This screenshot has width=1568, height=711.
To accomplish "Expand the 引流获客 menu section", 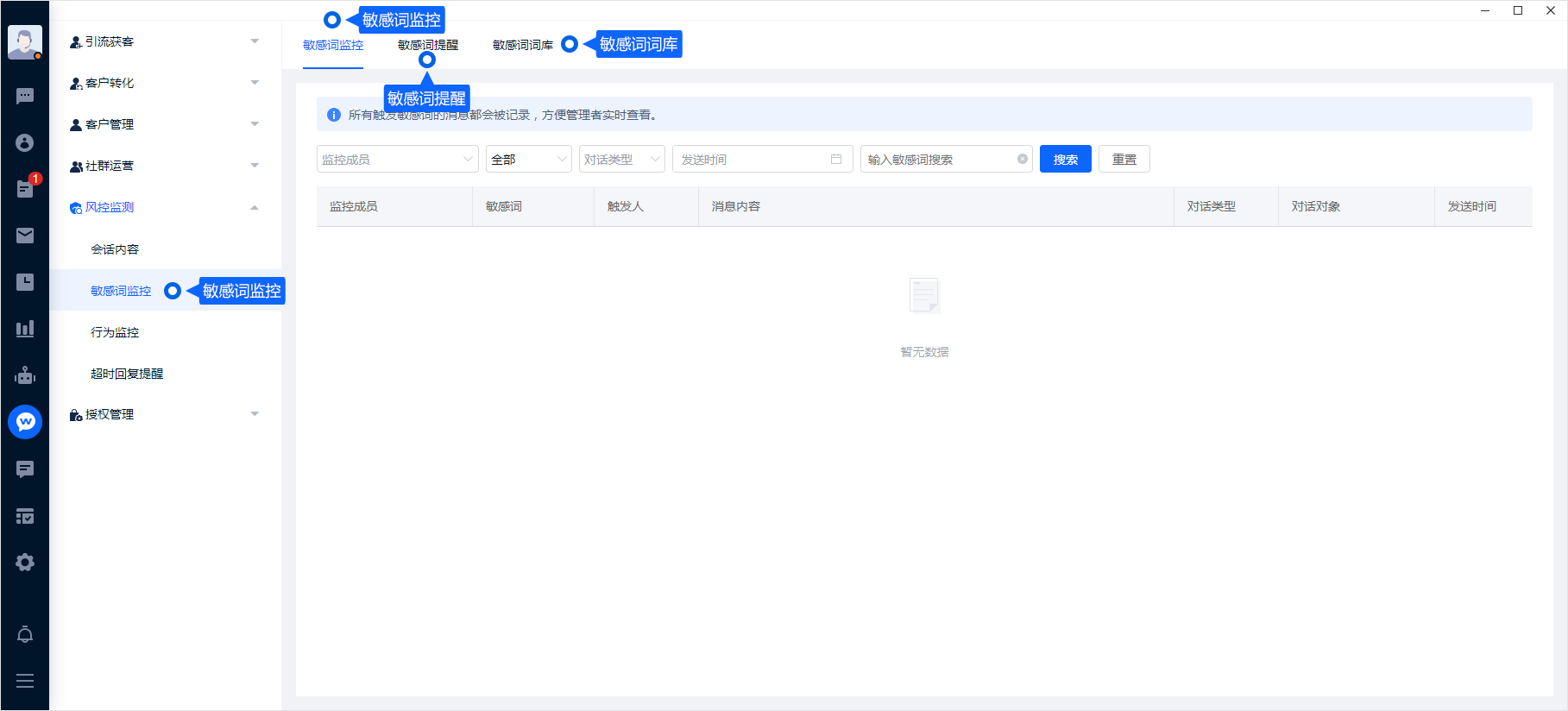I will [x=164, y=41].
